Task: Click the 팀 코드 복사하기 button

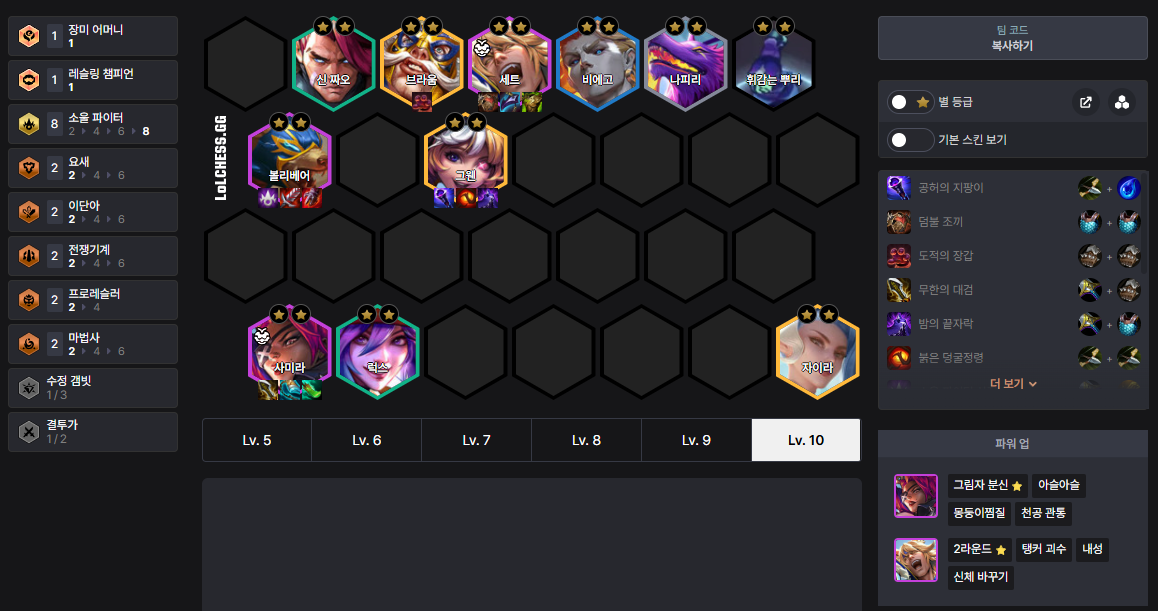Action: [1013, 38]
